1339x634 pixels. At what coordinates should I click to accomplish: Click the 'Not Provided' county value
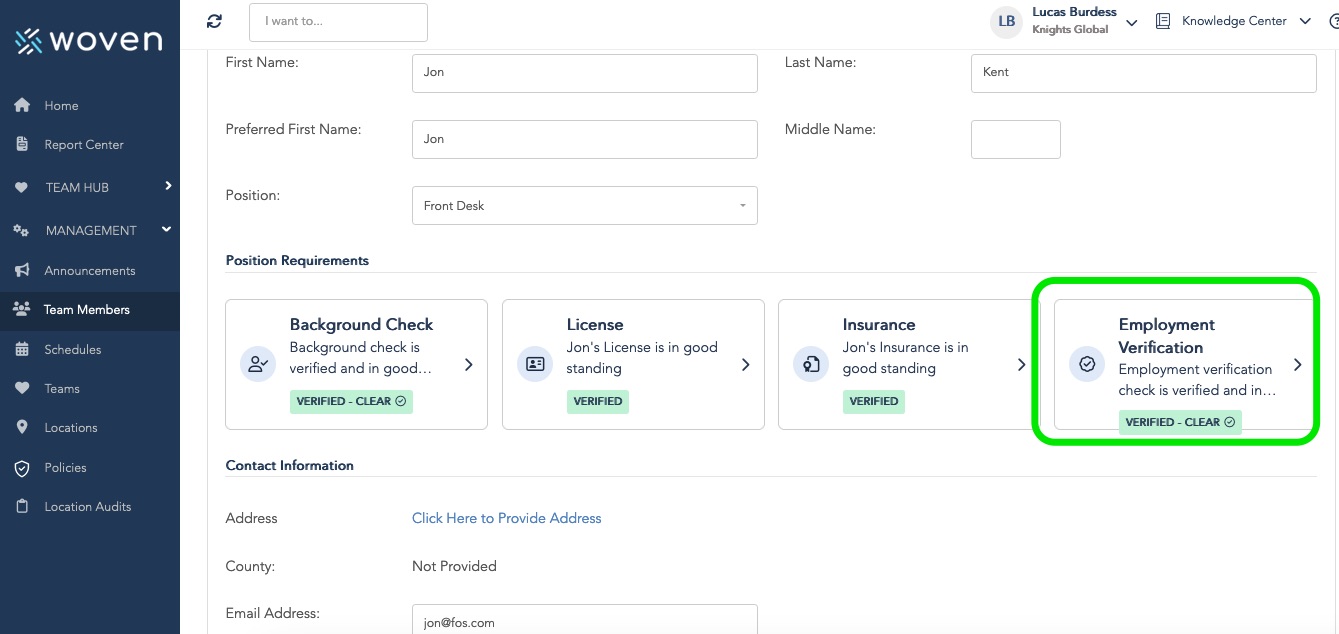click(x=454, y=566)
